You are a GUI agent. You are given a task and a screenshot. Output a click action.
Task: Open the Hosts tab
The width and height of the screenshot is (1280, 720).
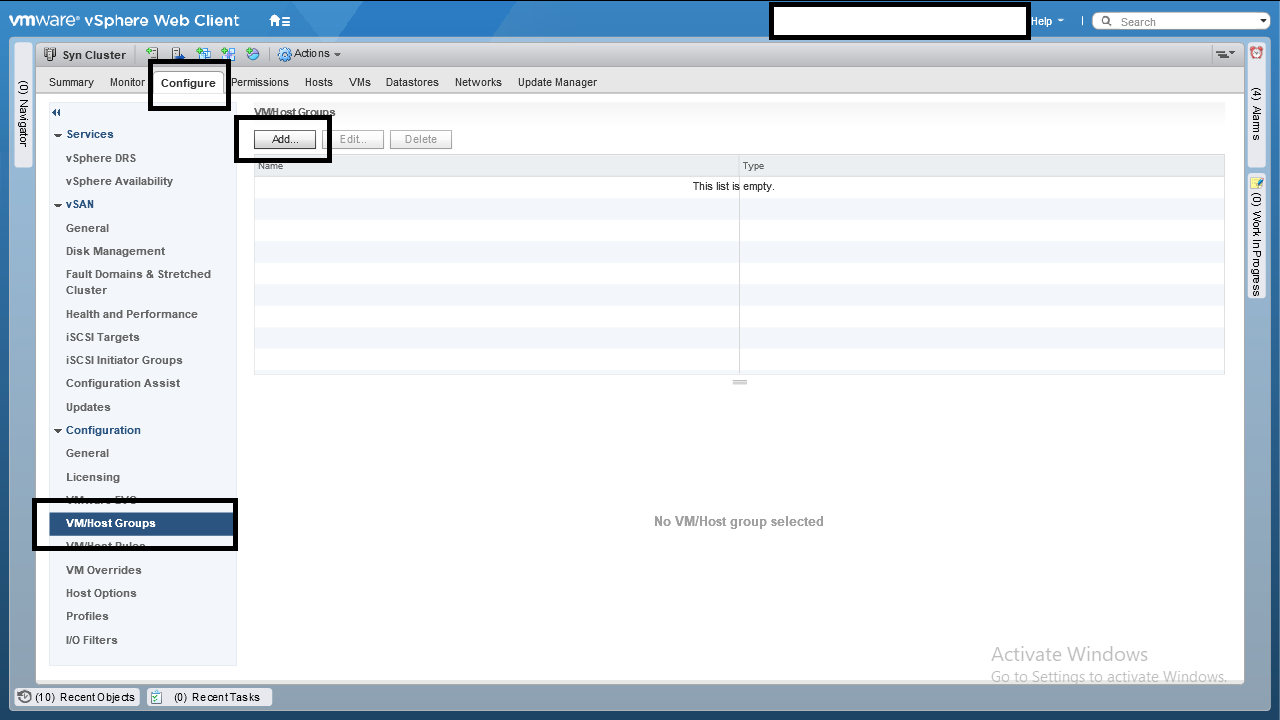click(x=319, y=82)
